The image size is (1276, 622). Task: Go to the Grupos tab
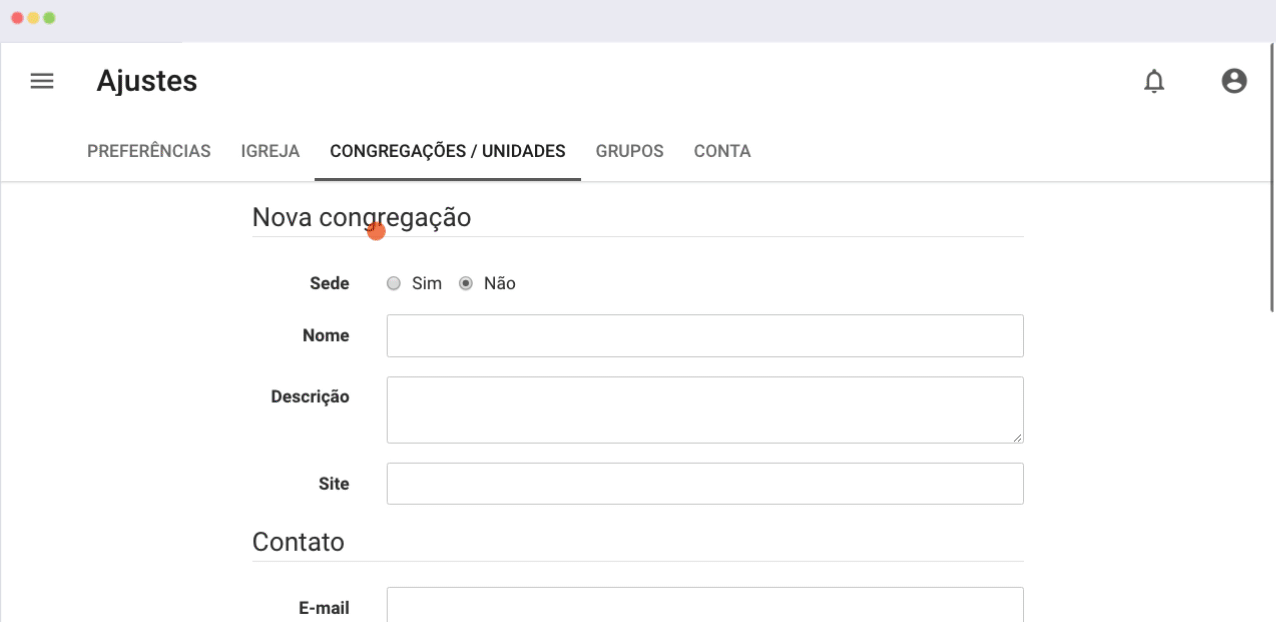point(630,152)
